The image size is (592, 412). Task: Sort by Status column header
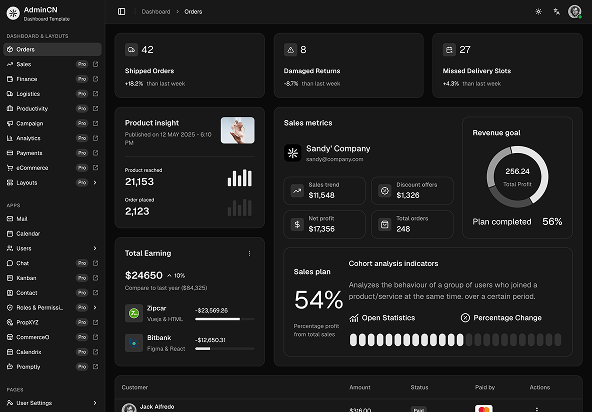tap(419, 387)
